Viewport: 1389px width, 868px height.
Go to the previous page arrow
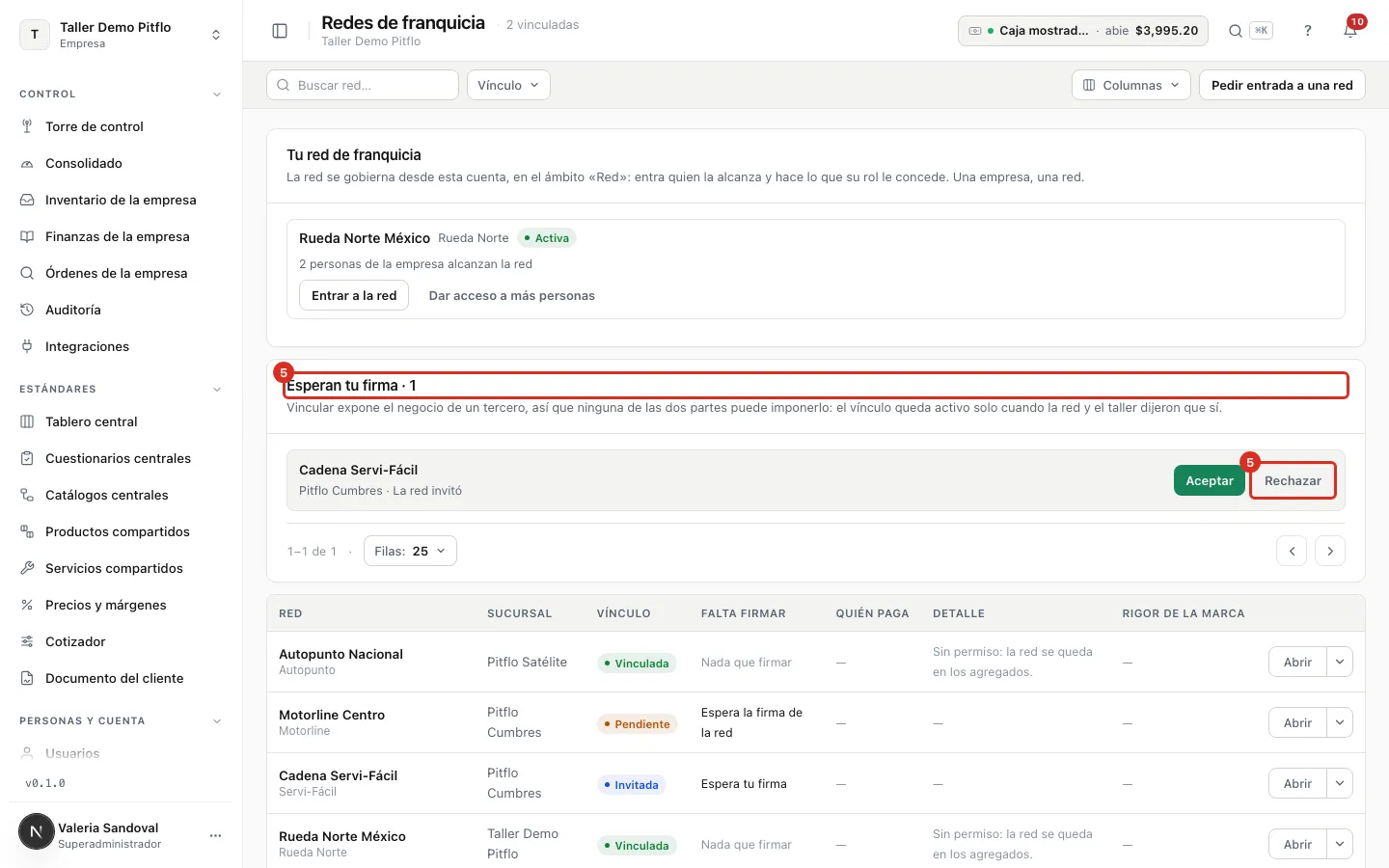(x=1292, y=551)
